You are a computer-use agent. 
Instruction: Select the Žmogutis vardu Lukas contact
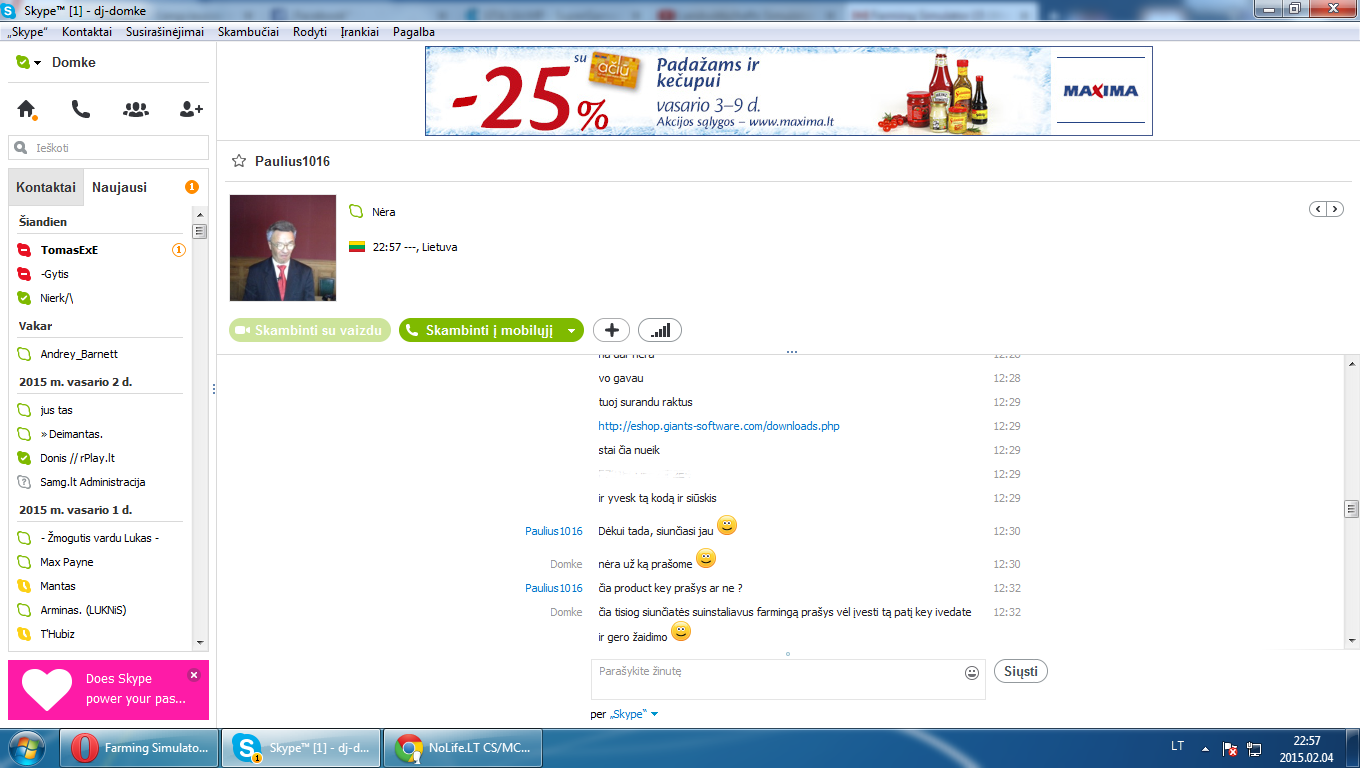[x=100, y=538]
